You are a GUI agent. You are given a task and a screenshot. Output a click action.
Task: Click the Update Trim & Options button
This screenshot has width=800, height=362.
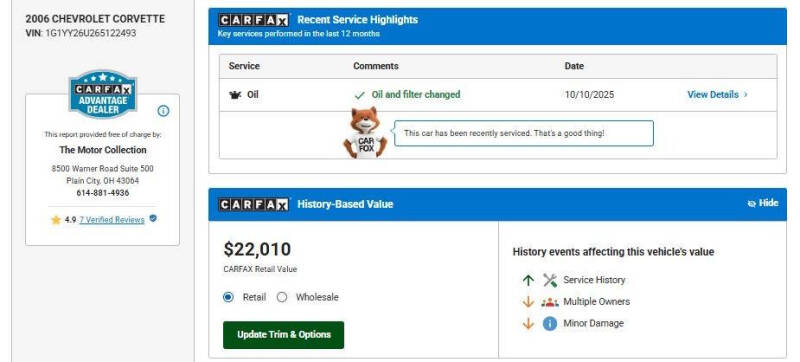tap(284, 335)
